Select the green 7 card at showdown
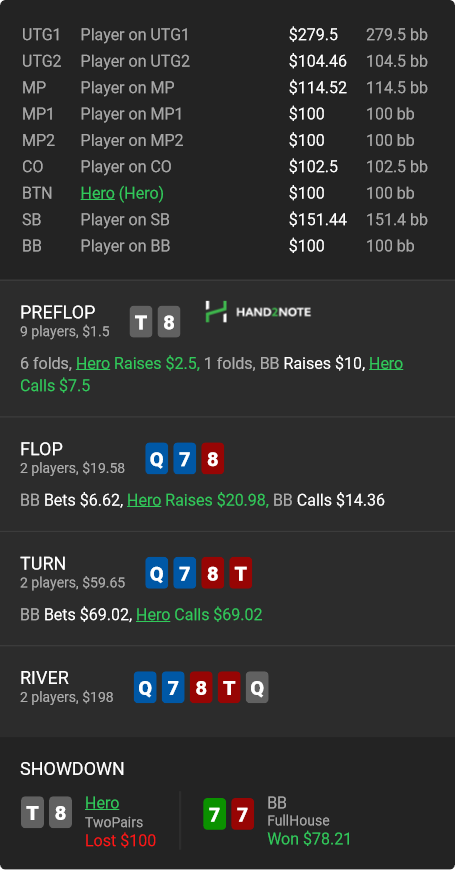Image resolution: width=455 pixels, height=870 pixels. [215, 814]
